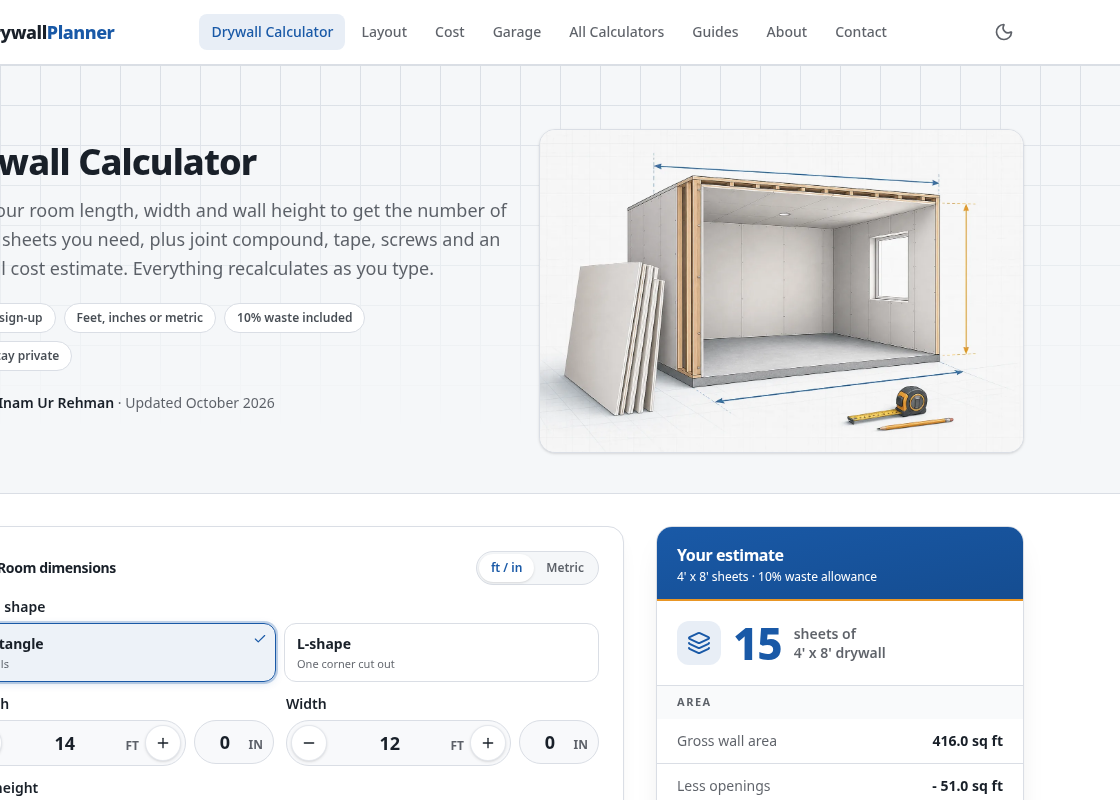
Task: Click the DrywallPlanner logo
Action: tap(57, 32)
